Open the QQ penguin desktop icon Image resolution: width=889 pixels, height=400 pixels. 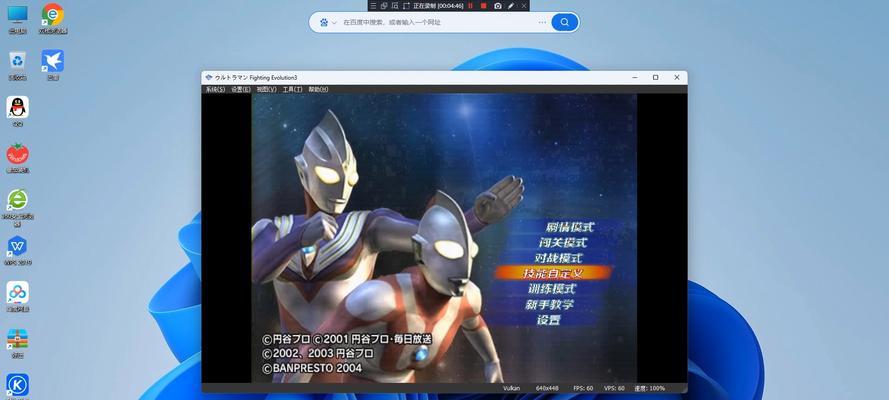[18, 112]
